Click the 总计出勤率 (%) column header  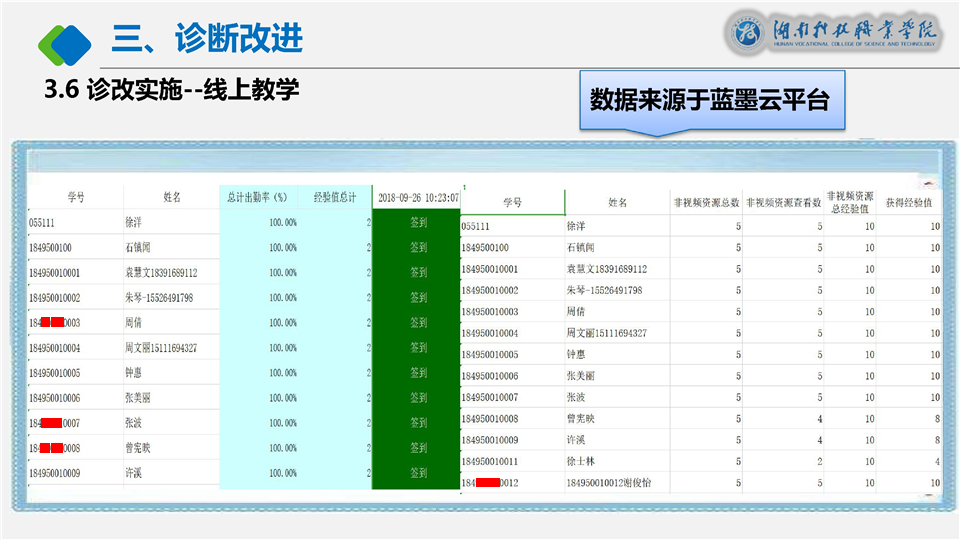pyautogui.click(x=257, y=197)
